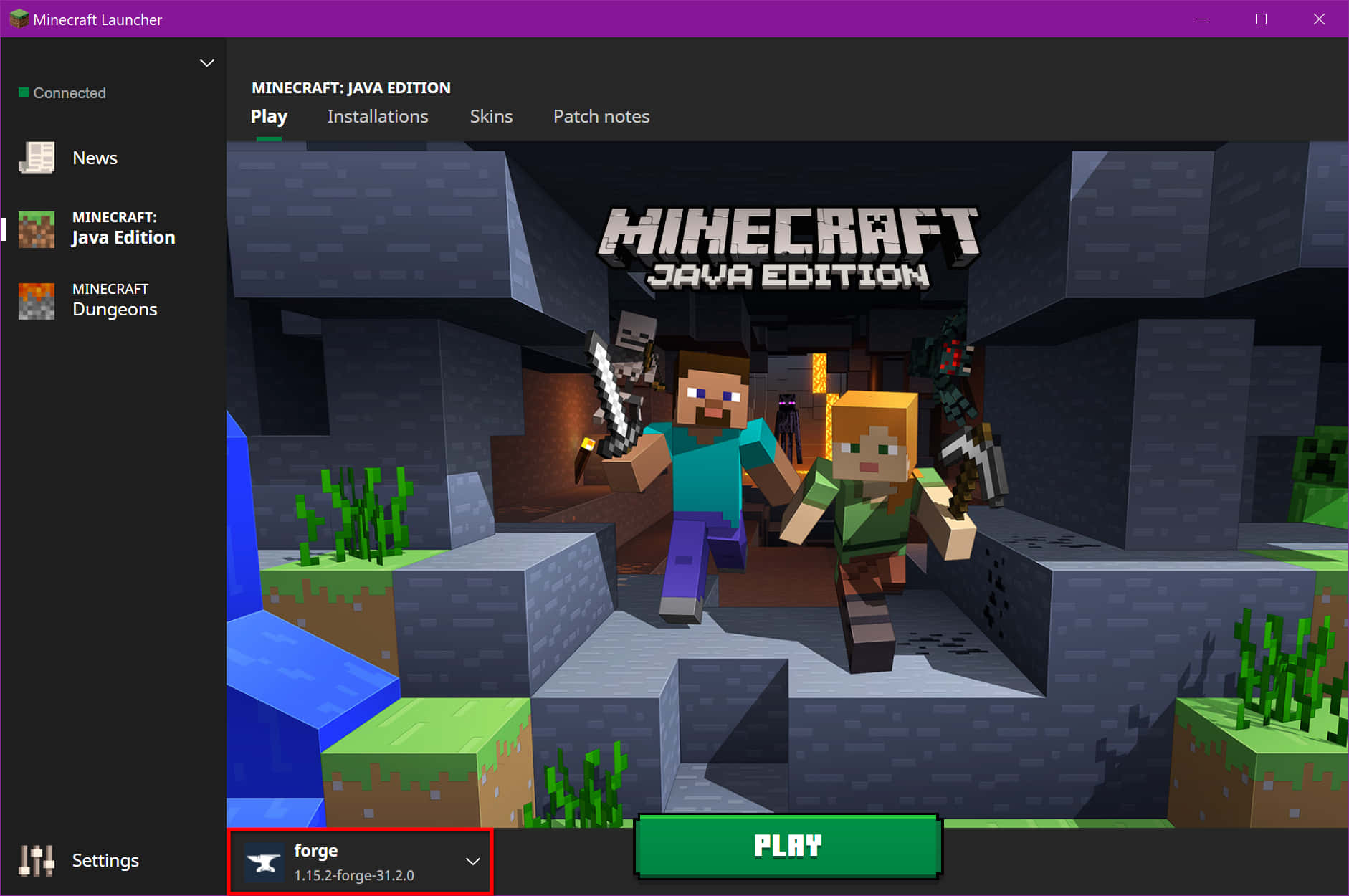
Task: Click the forge anvil icon
Action: point(264,862)
